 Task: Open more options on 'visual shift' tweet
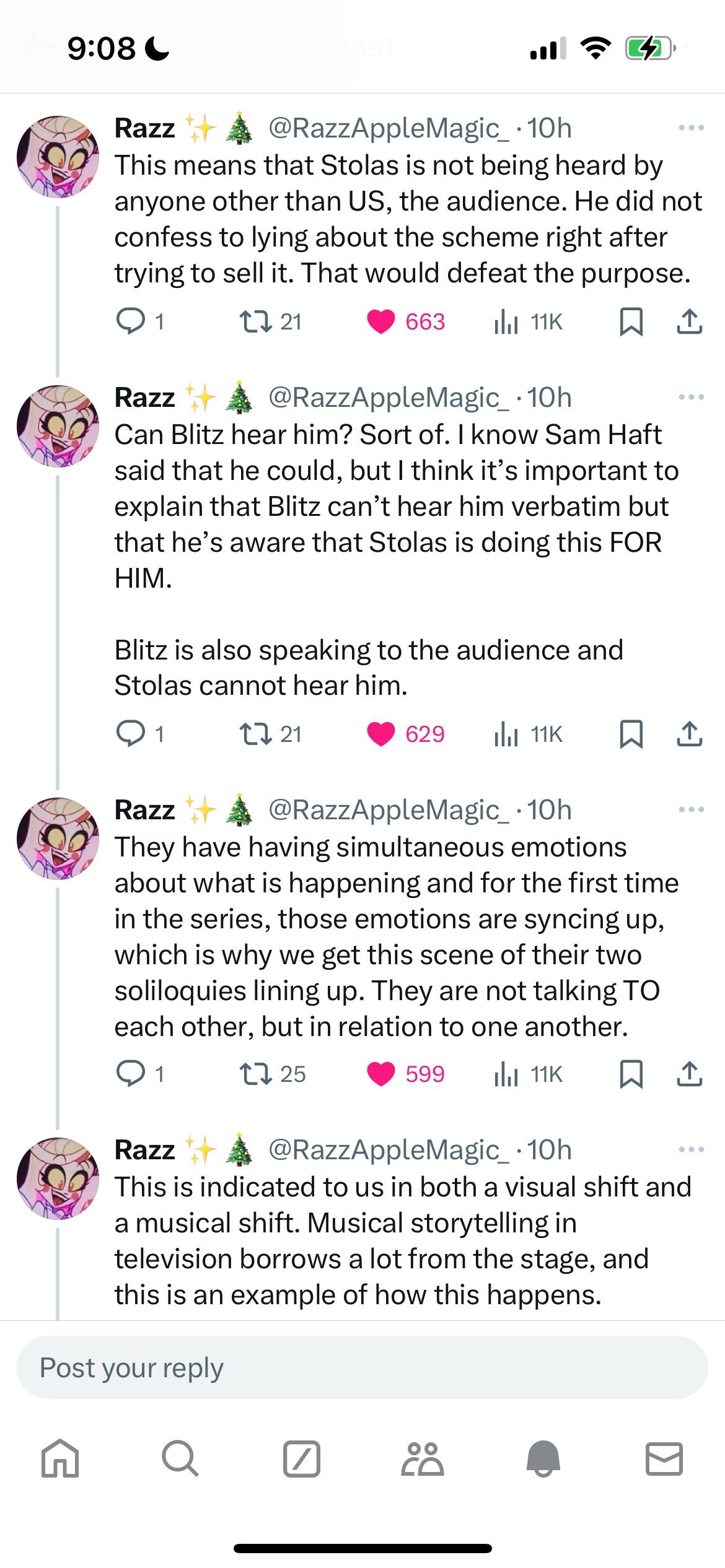tap(691, 1150)
